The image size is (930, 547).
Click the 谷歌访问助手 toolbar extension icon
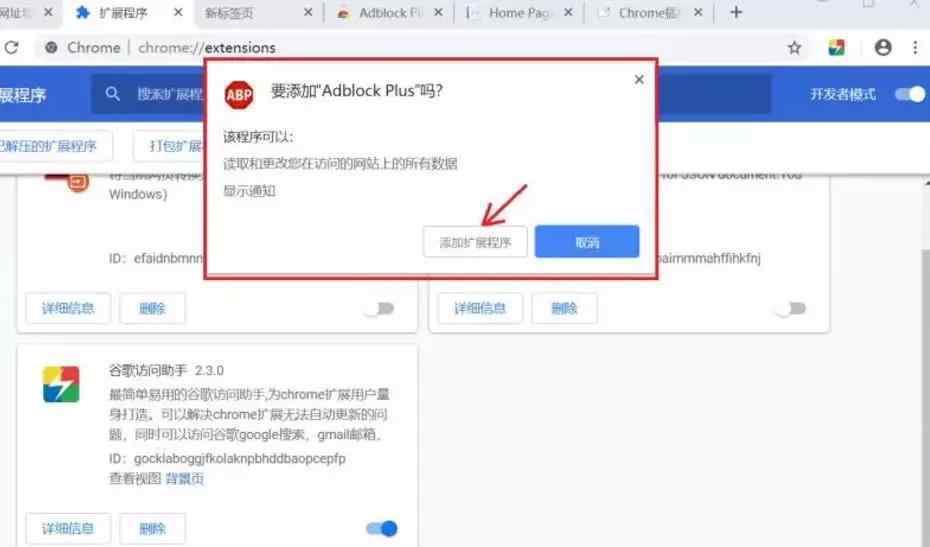(838, 47)
